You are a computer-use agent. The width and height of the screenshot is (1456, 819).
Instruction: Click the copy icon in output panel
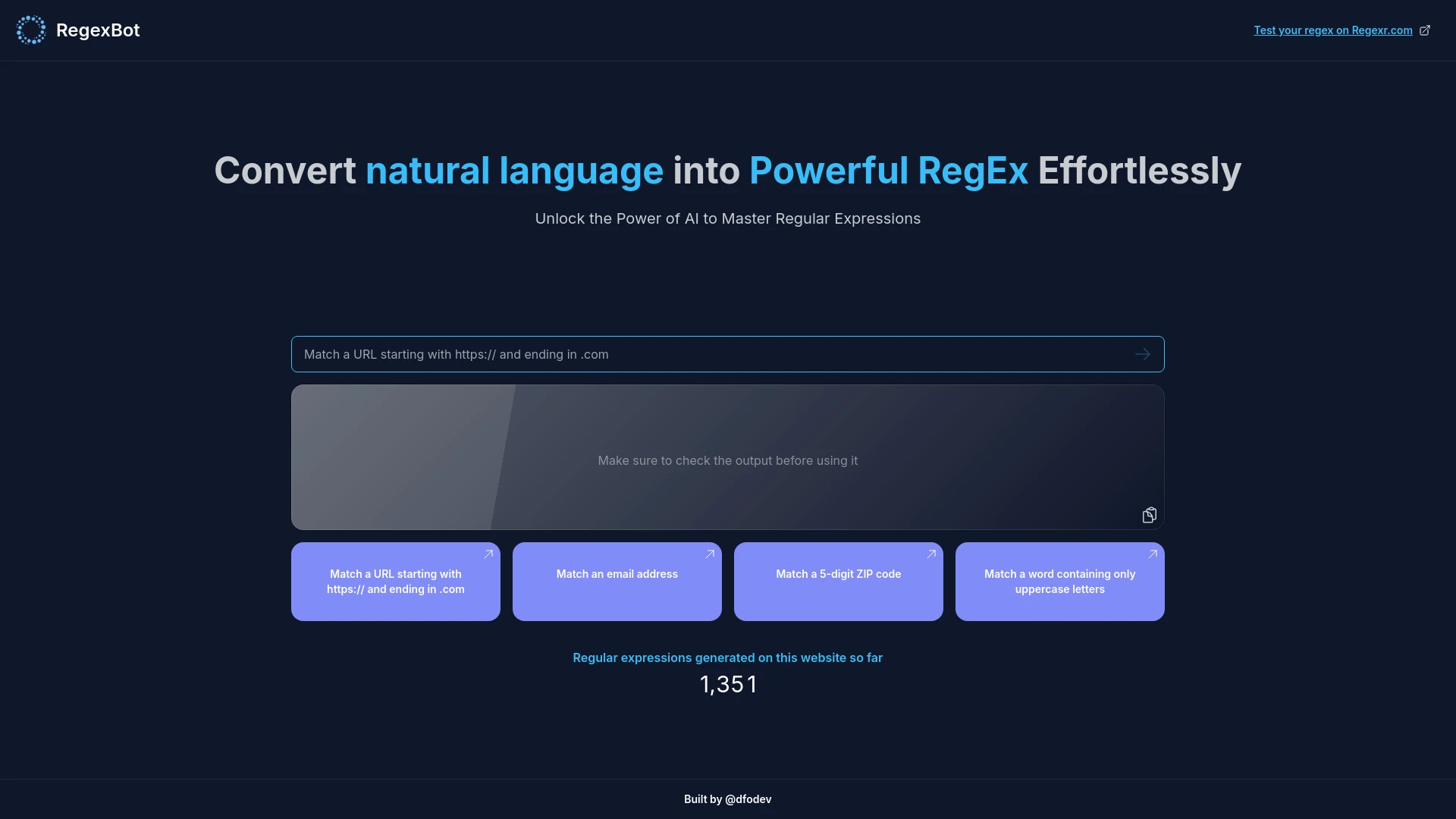[1150, 515]
